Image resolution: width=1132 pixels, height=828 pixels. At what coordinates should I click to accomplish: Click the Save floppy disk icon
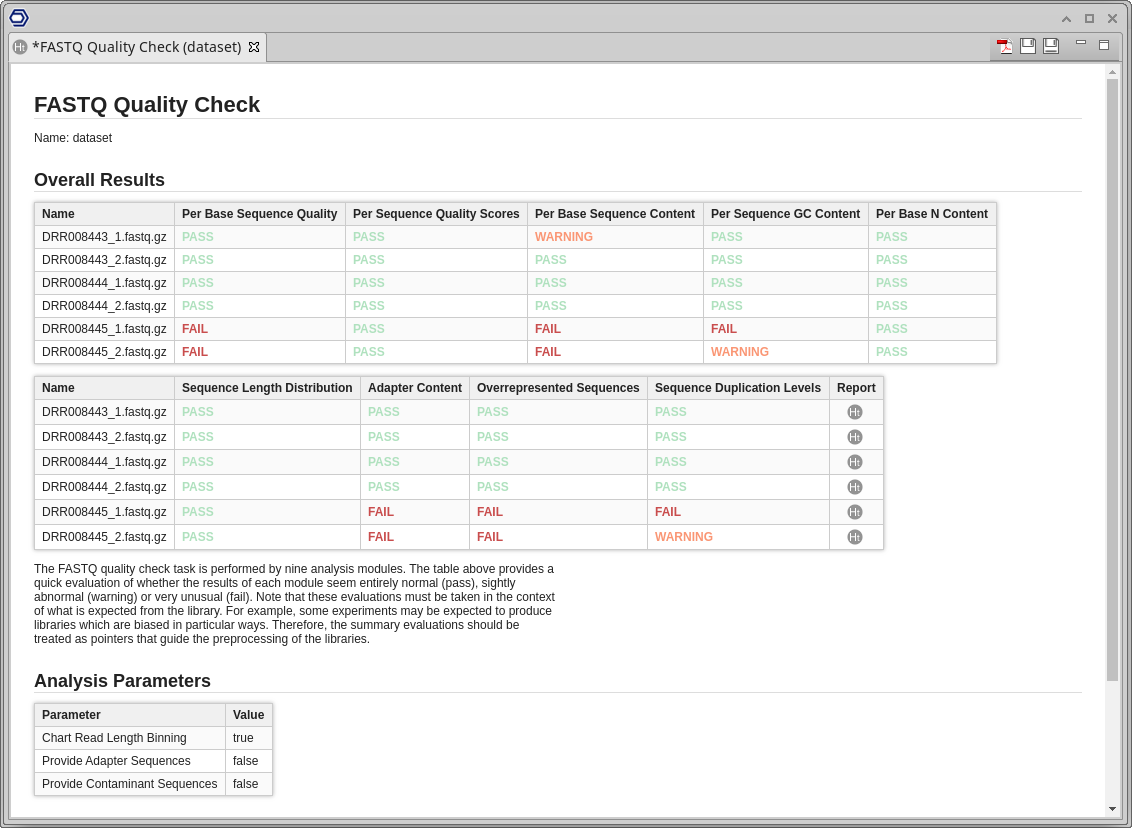(1028, 46)
